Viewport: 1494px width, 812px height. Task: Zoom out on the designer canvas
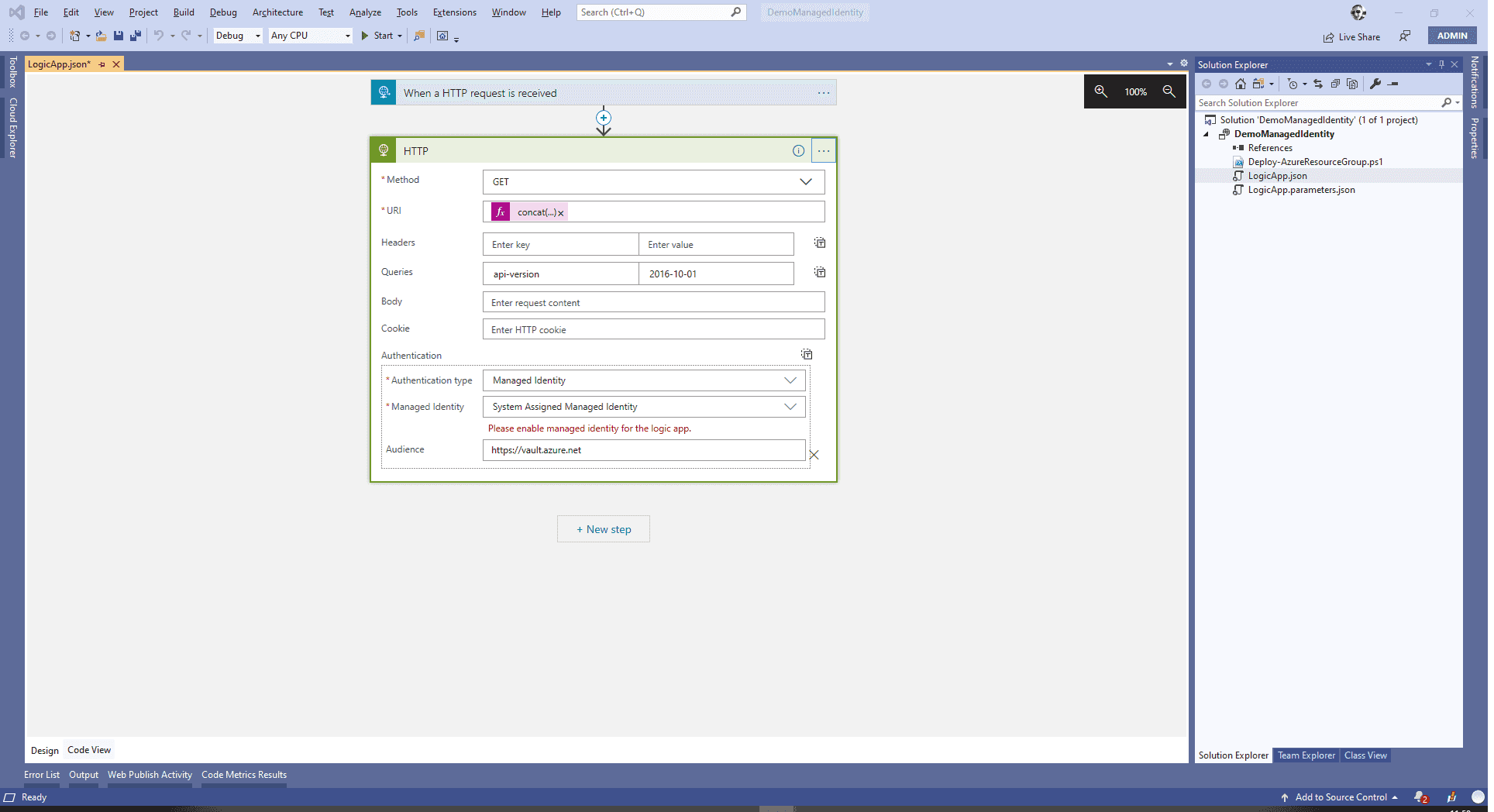(x=1169, y=91)
